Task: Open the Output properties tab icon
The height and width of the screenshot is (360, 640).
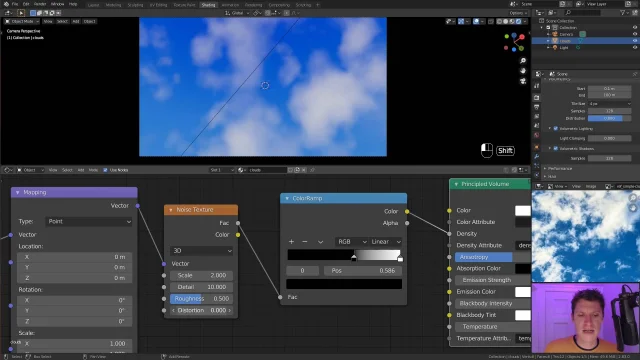Action: pyautogui.click(x=537, y=107)
